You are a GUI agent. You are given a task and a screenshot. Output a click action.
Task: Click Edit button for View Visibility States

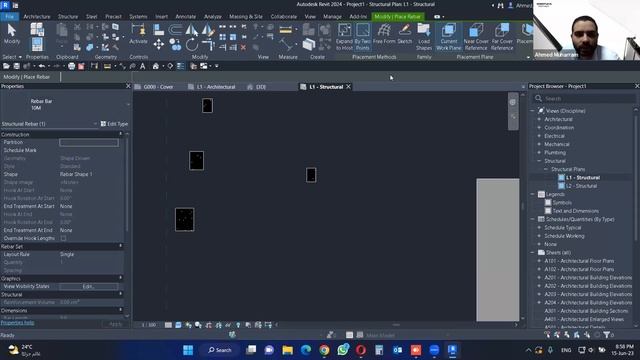pyautogui.click(x=89, y=287)
